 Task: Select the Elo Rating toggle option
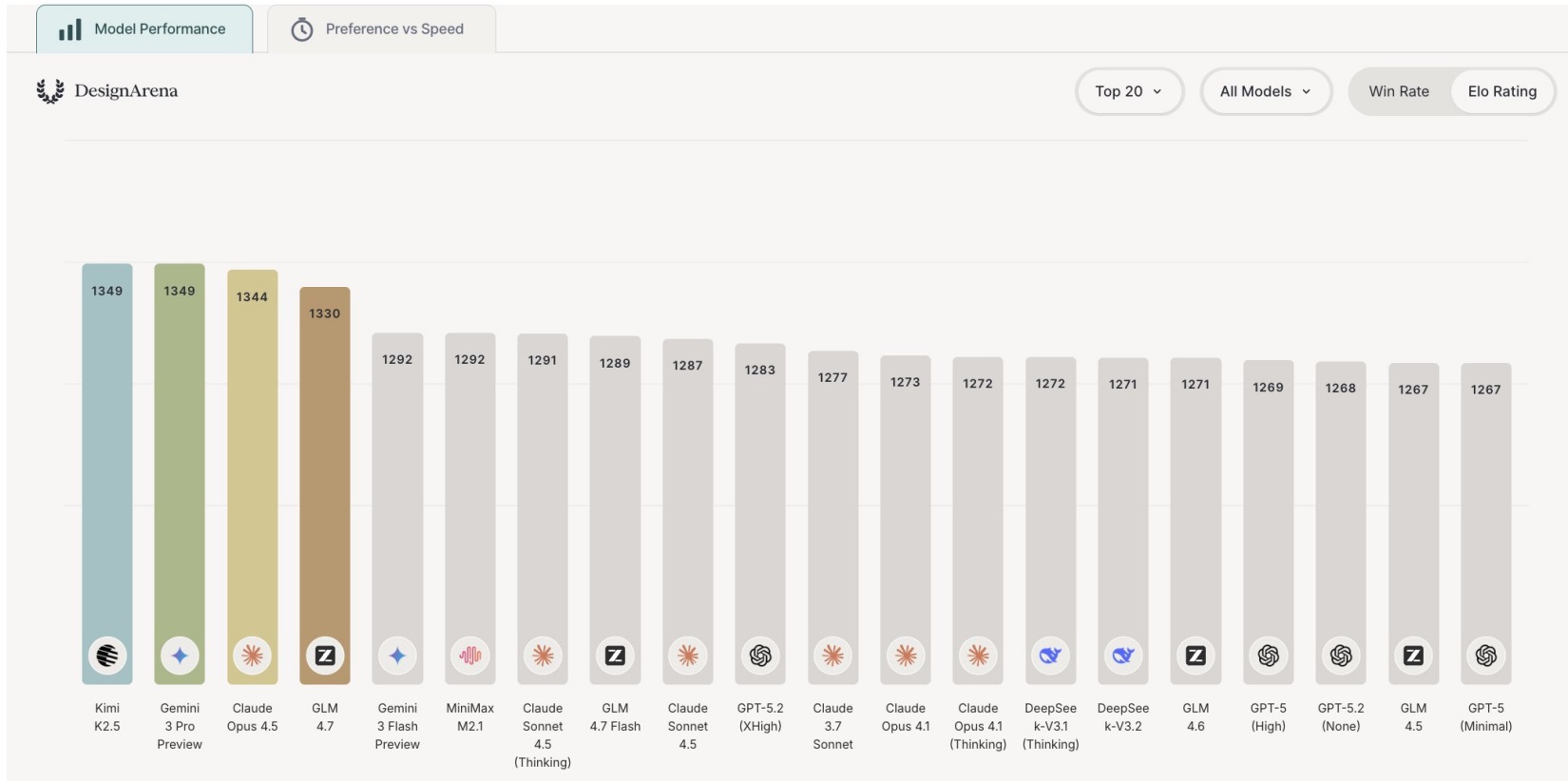[x=1501, y=91]
